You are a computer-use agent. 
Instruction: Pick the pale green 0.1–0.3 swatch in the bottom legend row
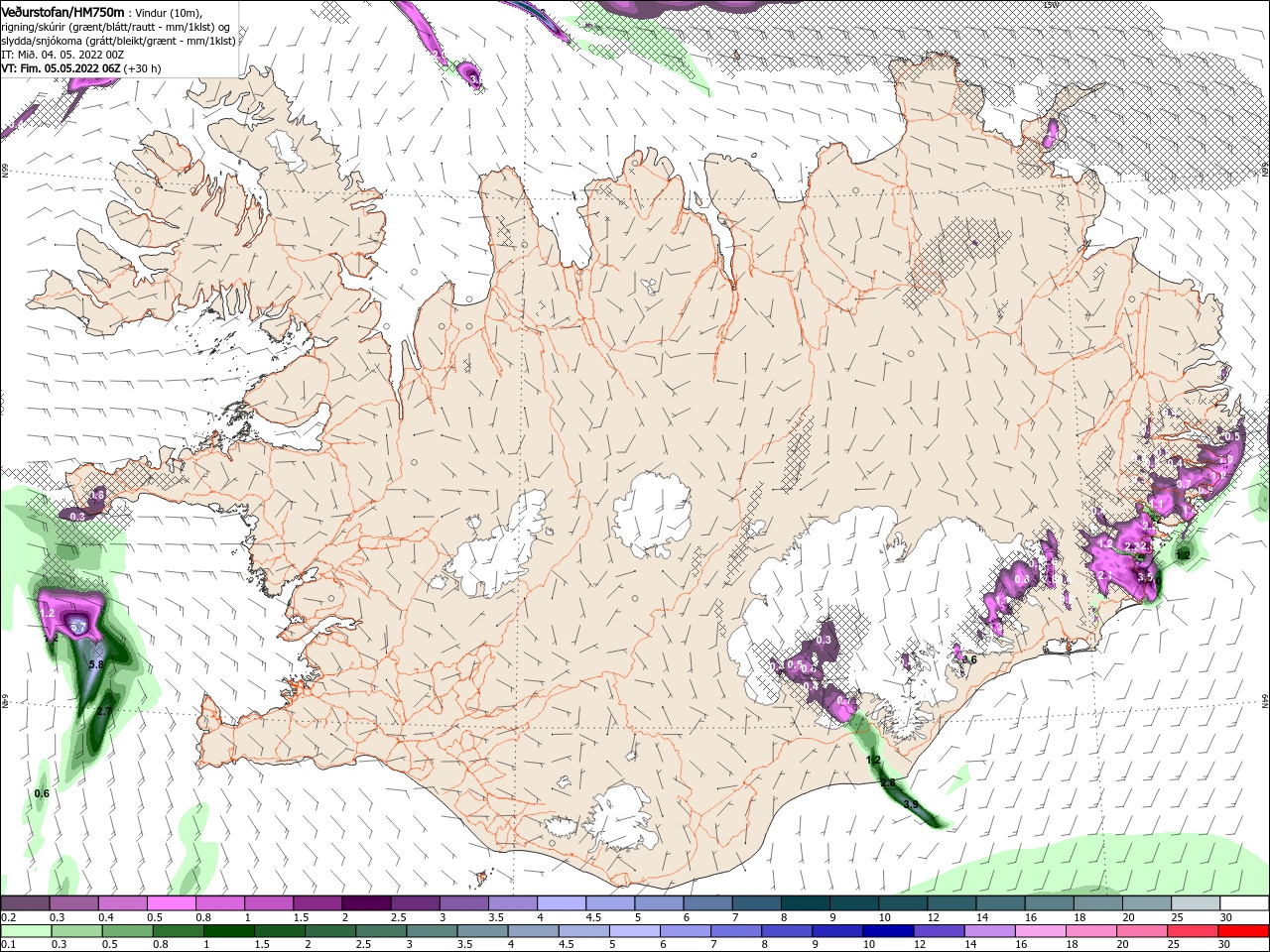26,931
